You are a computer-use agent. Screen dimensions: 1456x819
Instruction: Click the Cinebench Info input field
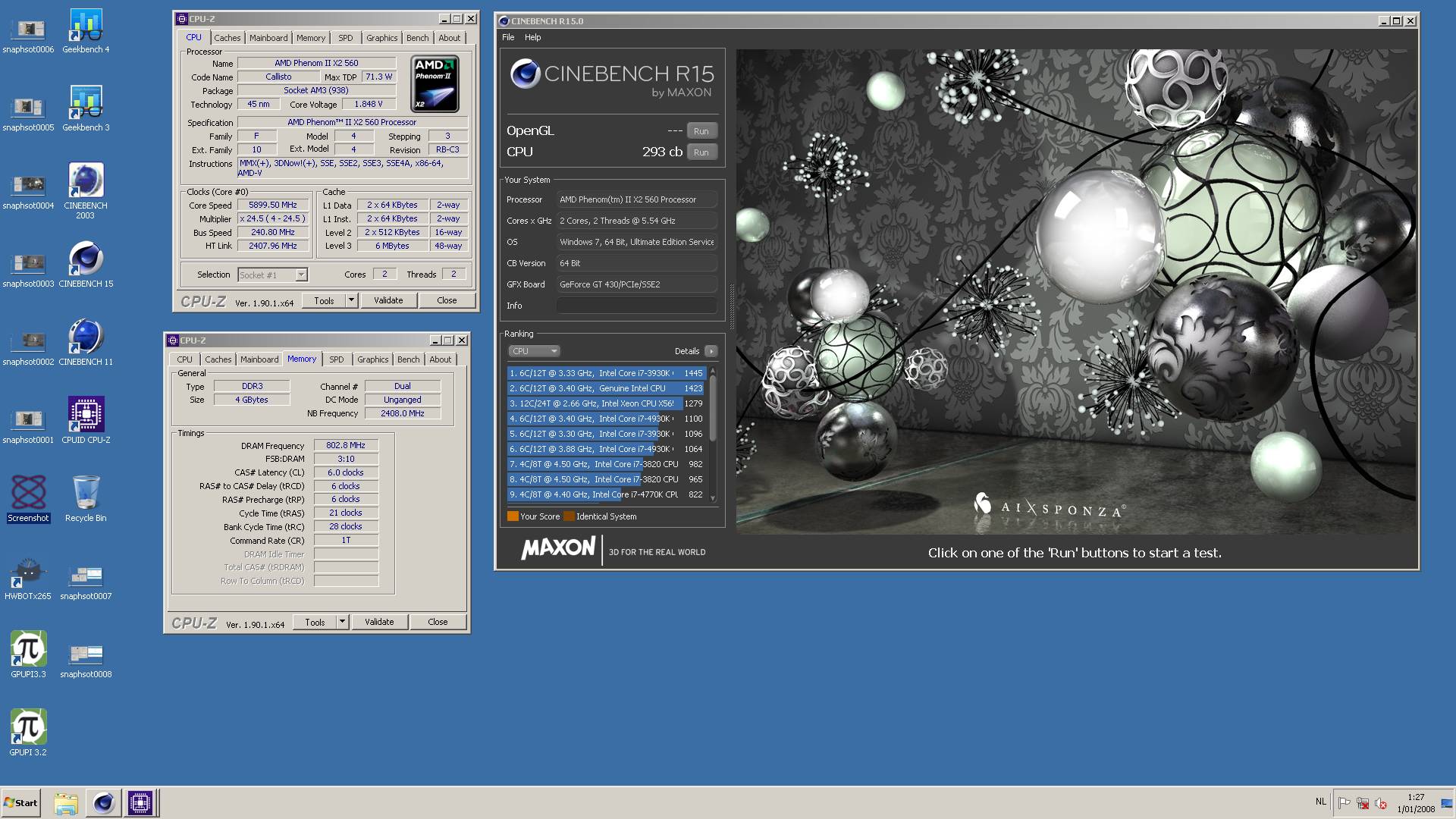[x=636, y=306]
